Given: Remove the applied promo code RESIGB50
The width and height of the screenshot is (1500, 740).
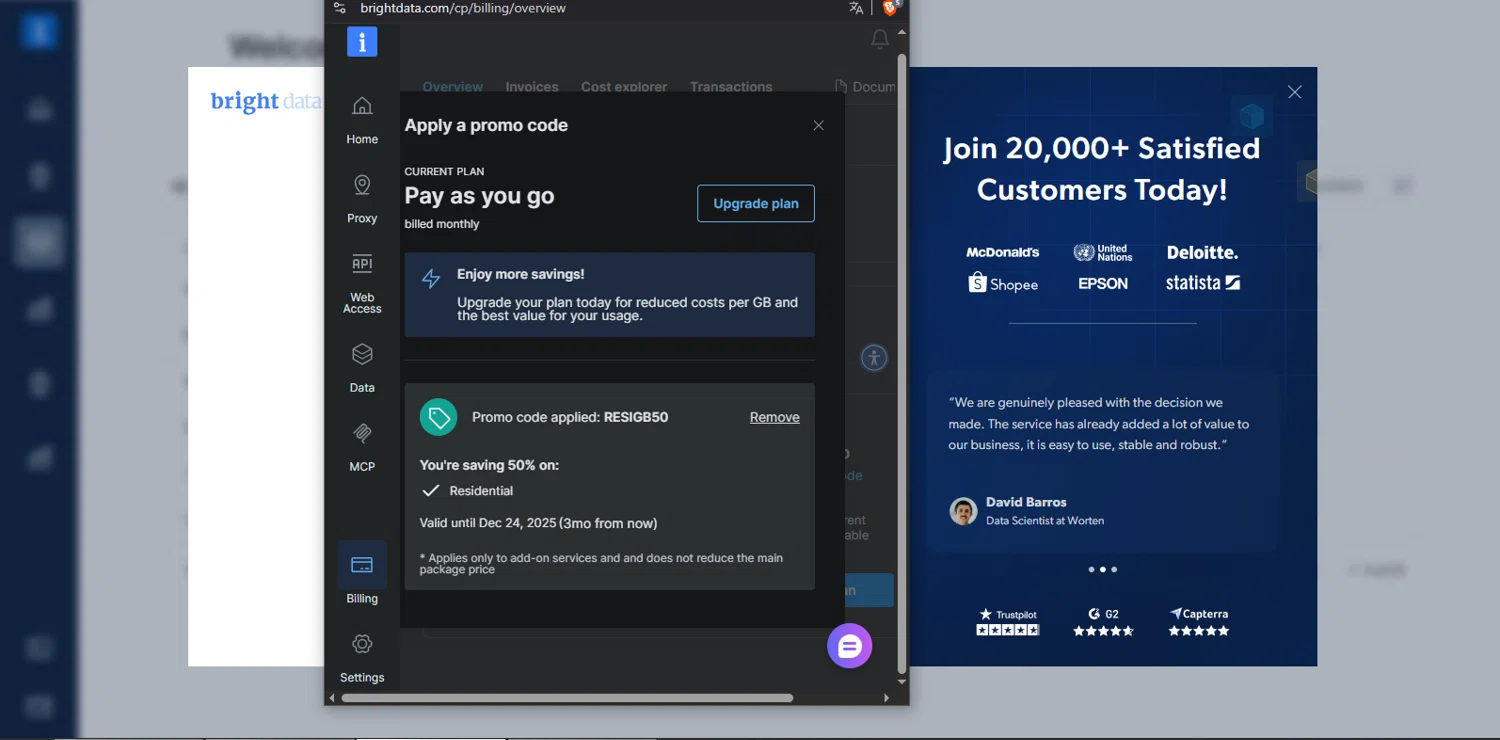Looking at the screenshot, I should click(775, 417).
